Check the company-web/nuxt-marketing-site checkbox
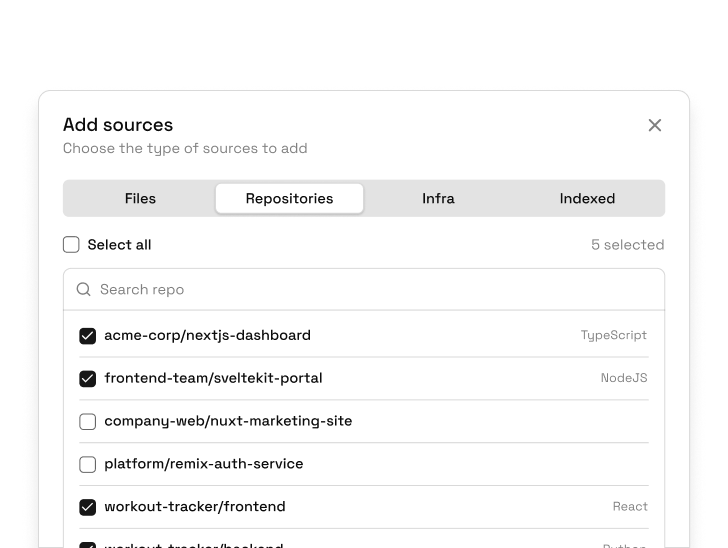The height and width of the screenshot is (548, 728). [x=88, y=422]
